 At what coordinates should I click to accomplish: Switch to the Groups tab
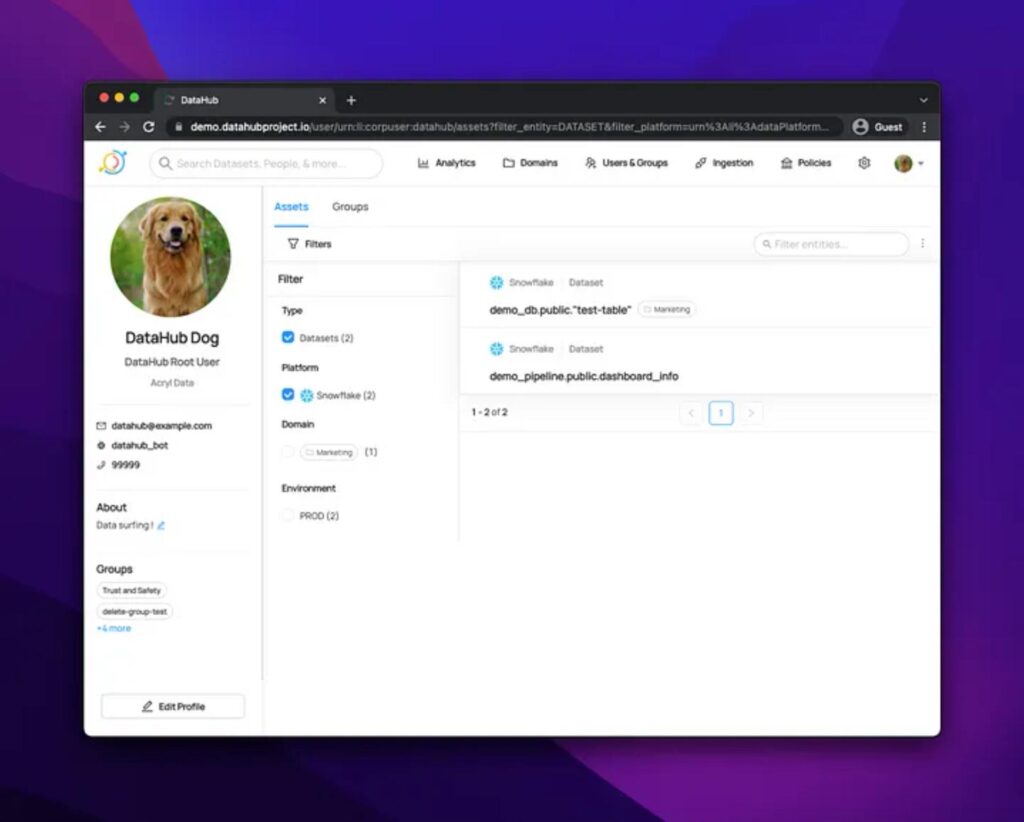tap(350, 207)
